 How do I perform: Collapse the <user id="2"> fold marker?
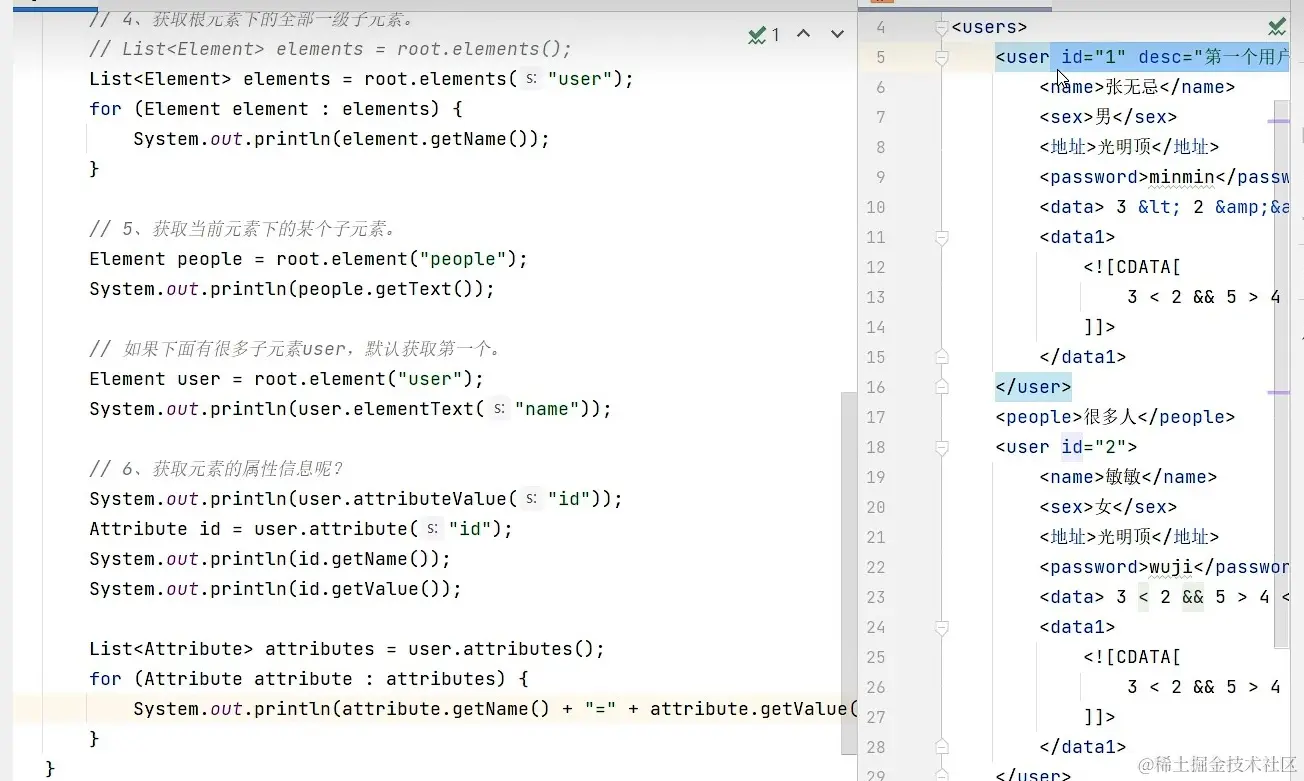941,447
